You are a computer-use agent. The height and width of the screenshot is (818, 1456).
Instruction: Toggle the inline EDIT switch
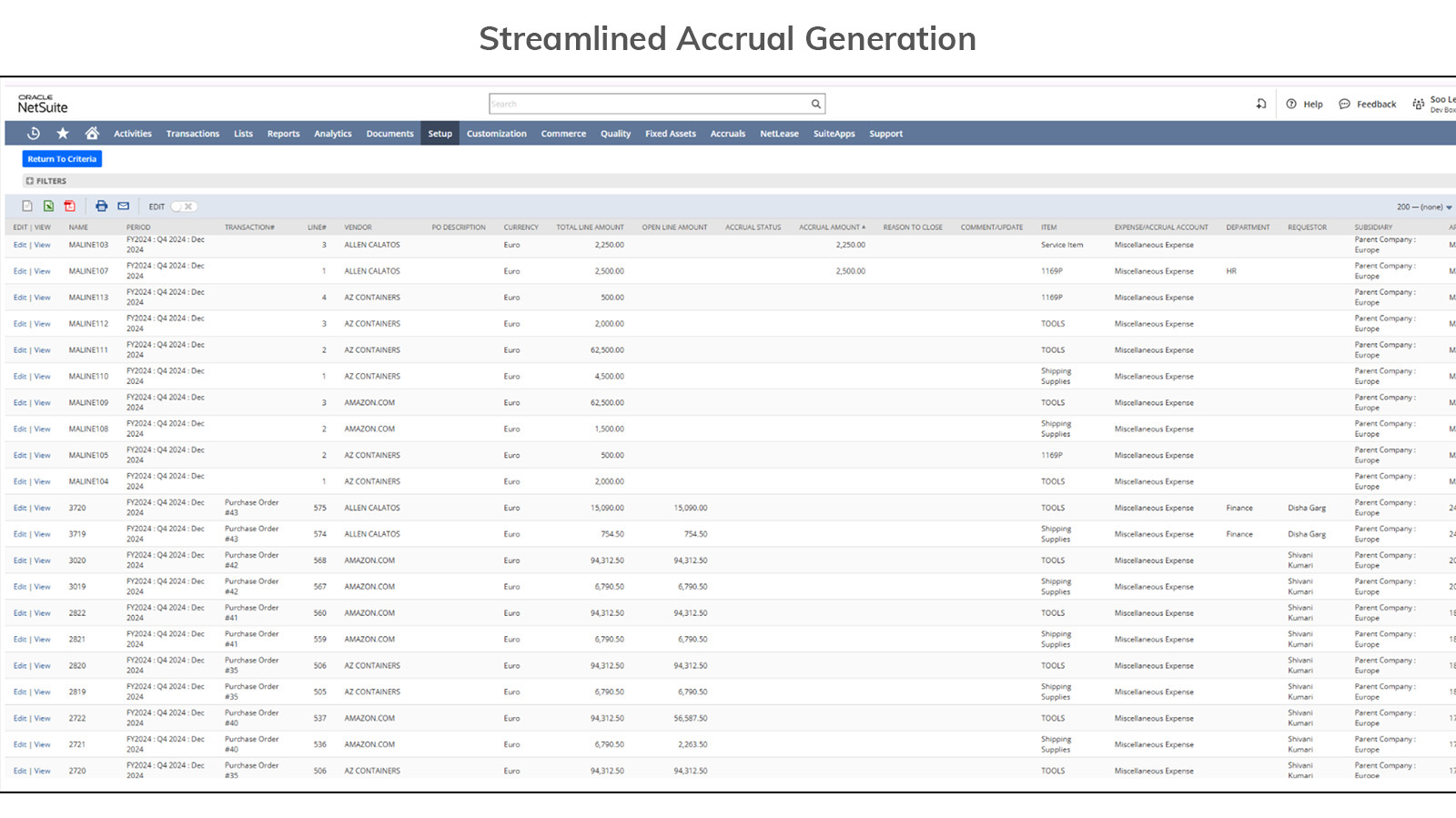[184, 207]
